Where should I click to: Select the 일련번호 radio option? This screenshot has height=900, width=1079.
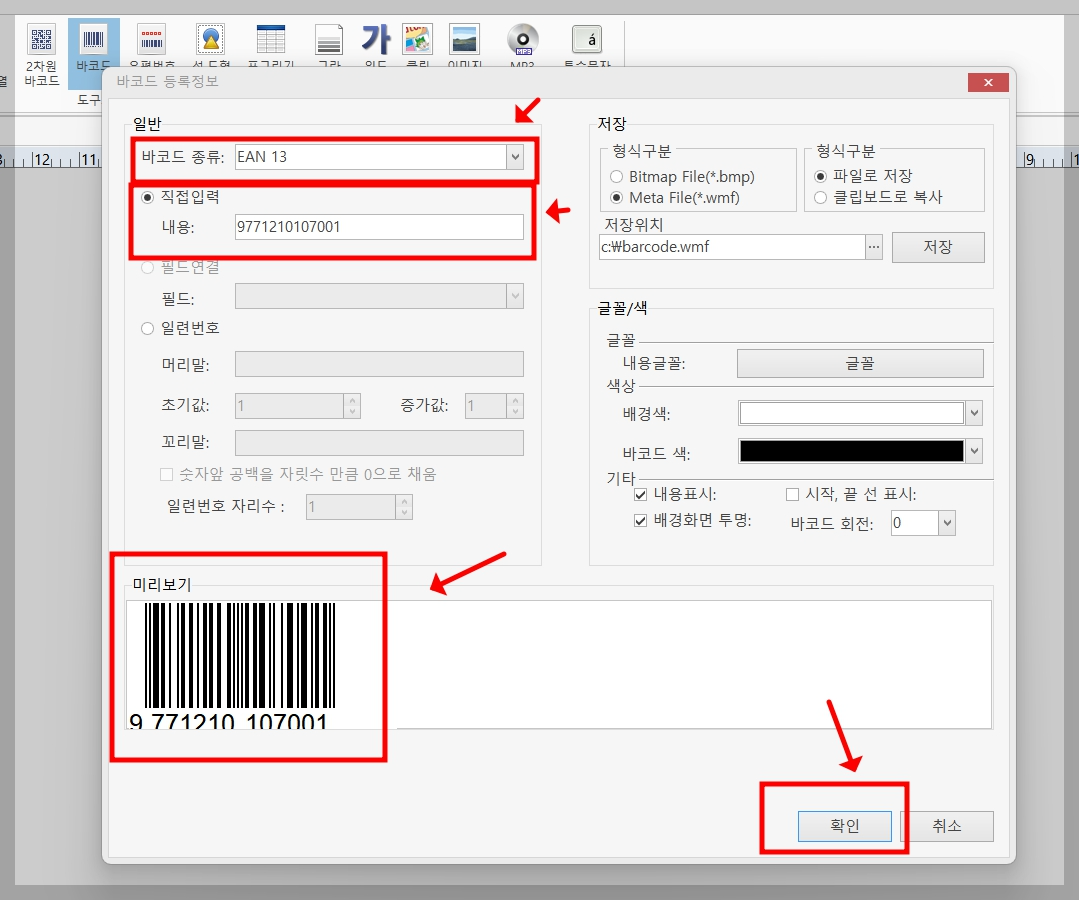click(147, 329)
